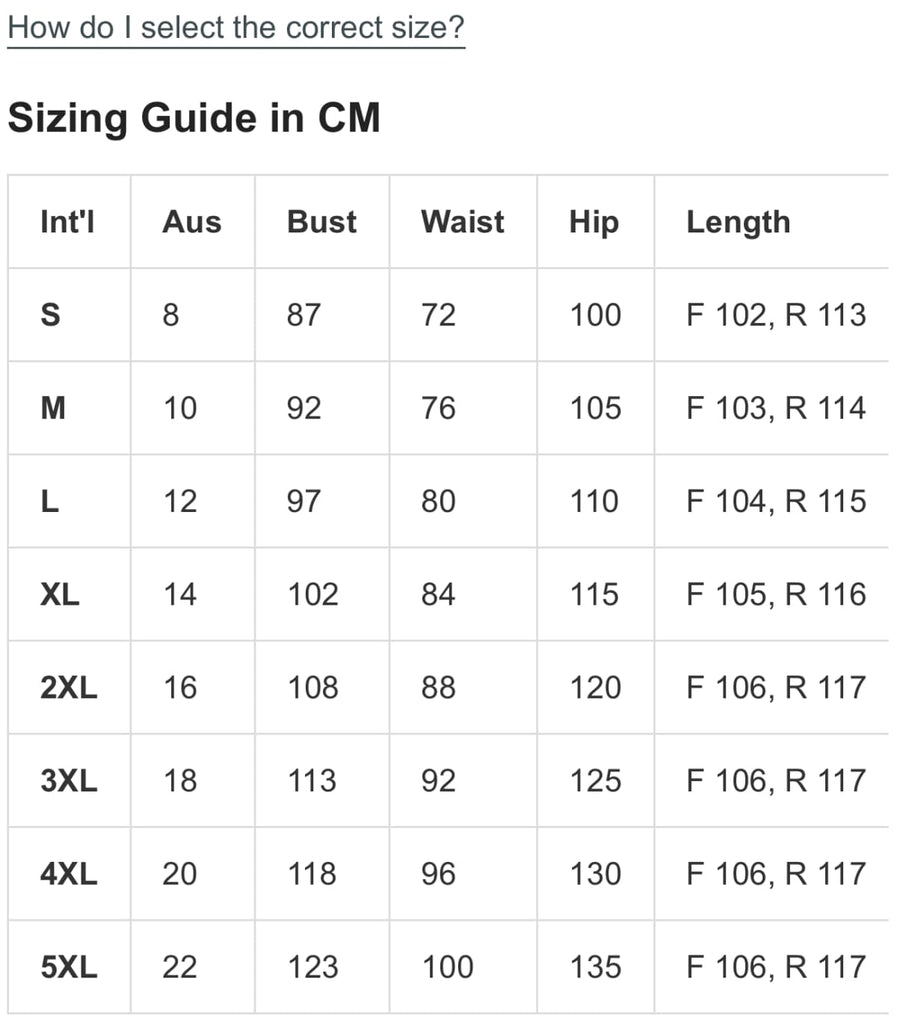Click the Aus size 12 cell
The width and height of the screenshot is (897, 1024).
[180, 502]
